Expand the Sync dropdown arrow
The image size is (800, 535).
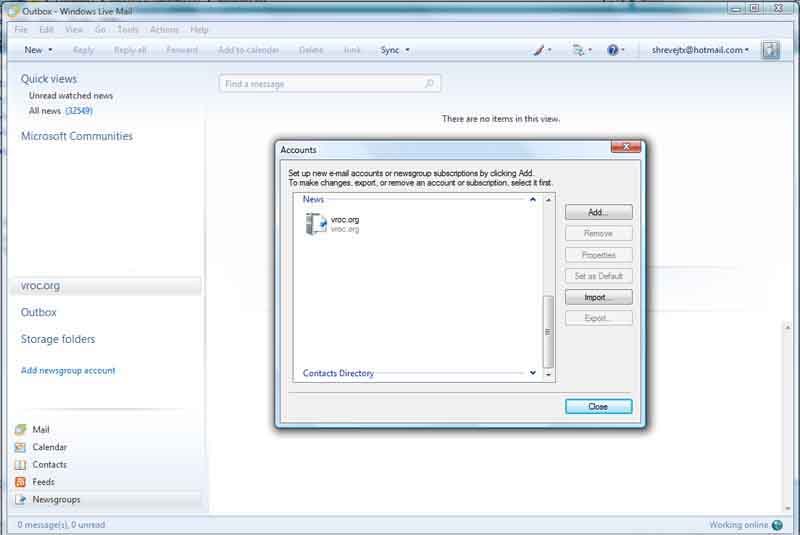coord(408,50)
